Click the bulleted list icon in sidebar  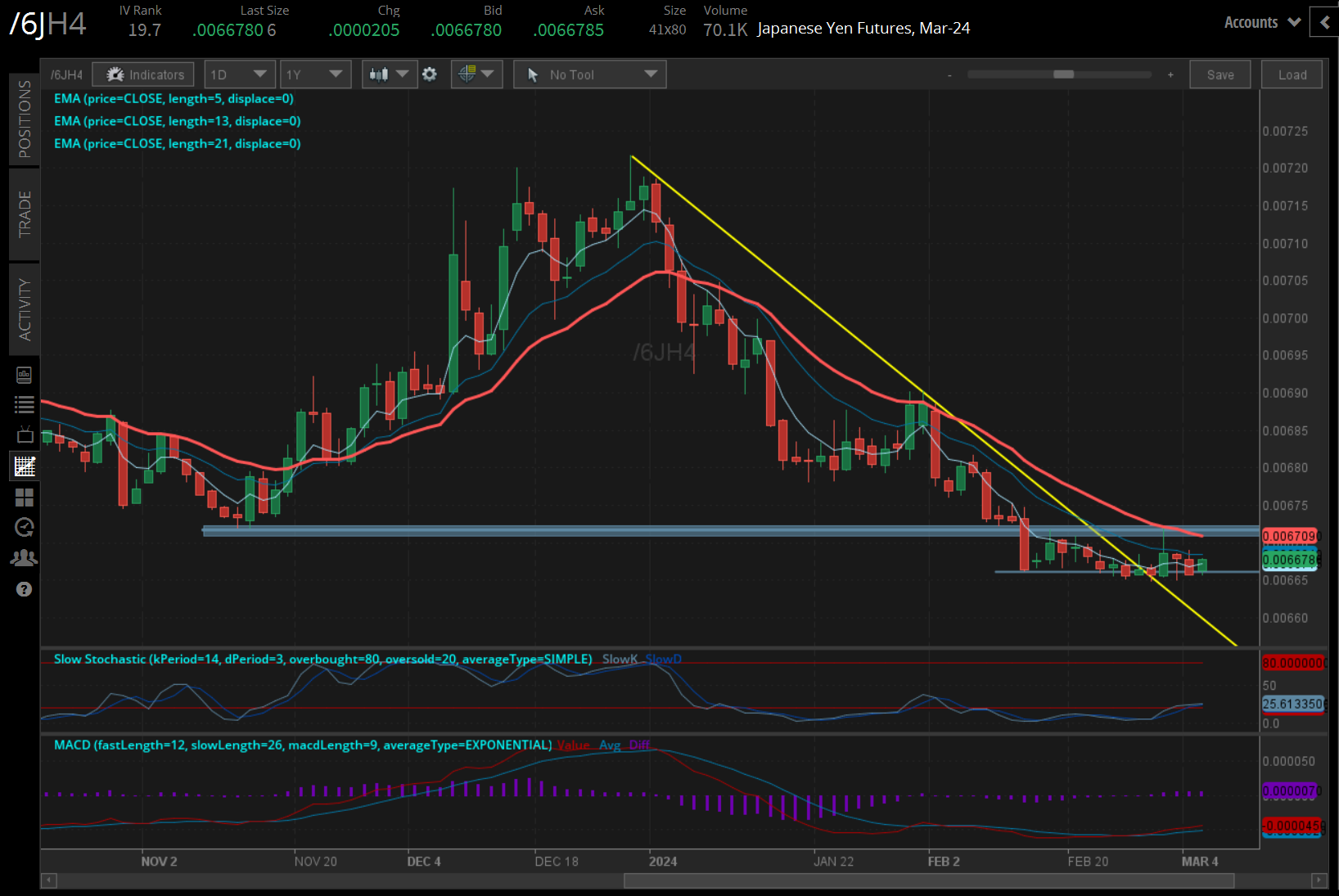click(25, 404)
